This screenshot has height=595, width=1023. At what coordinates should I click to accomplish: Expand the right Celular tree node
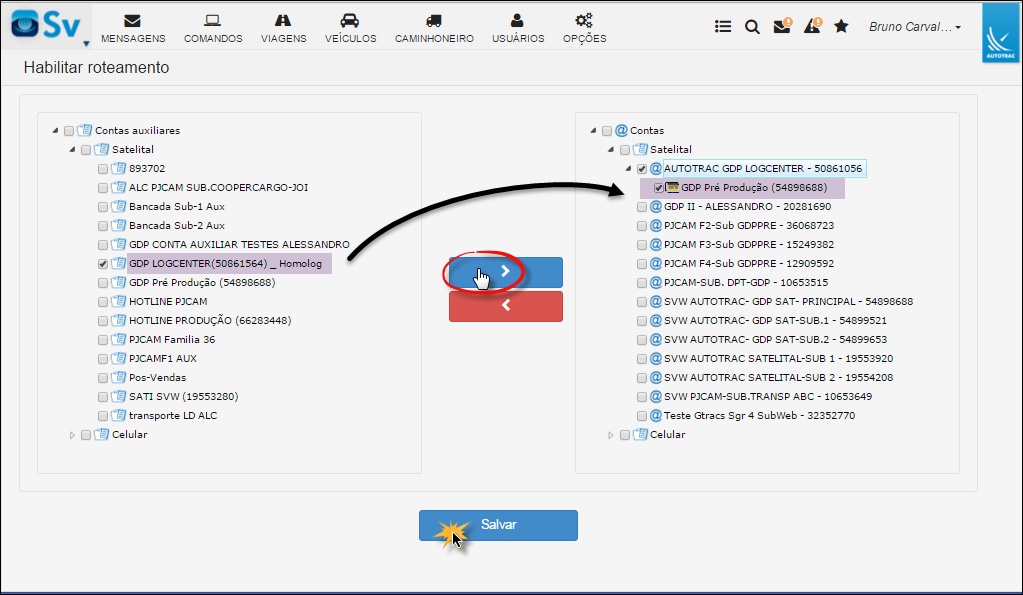pos(611,435)
